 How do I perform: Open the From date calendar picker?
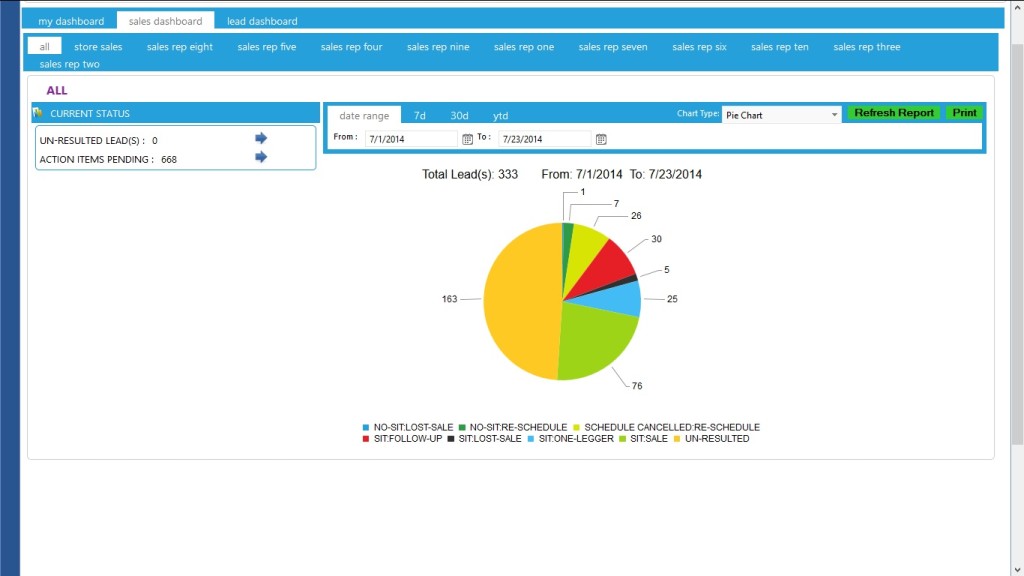coord(467,139)
